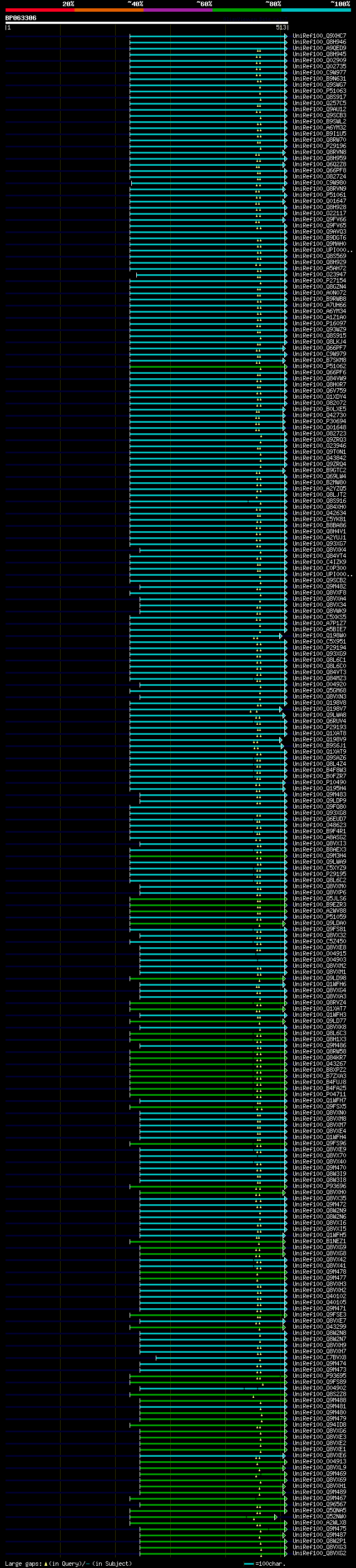Select the UniRef100_B9SWL2 label
Screen dimensions: 356x1568
319,121
